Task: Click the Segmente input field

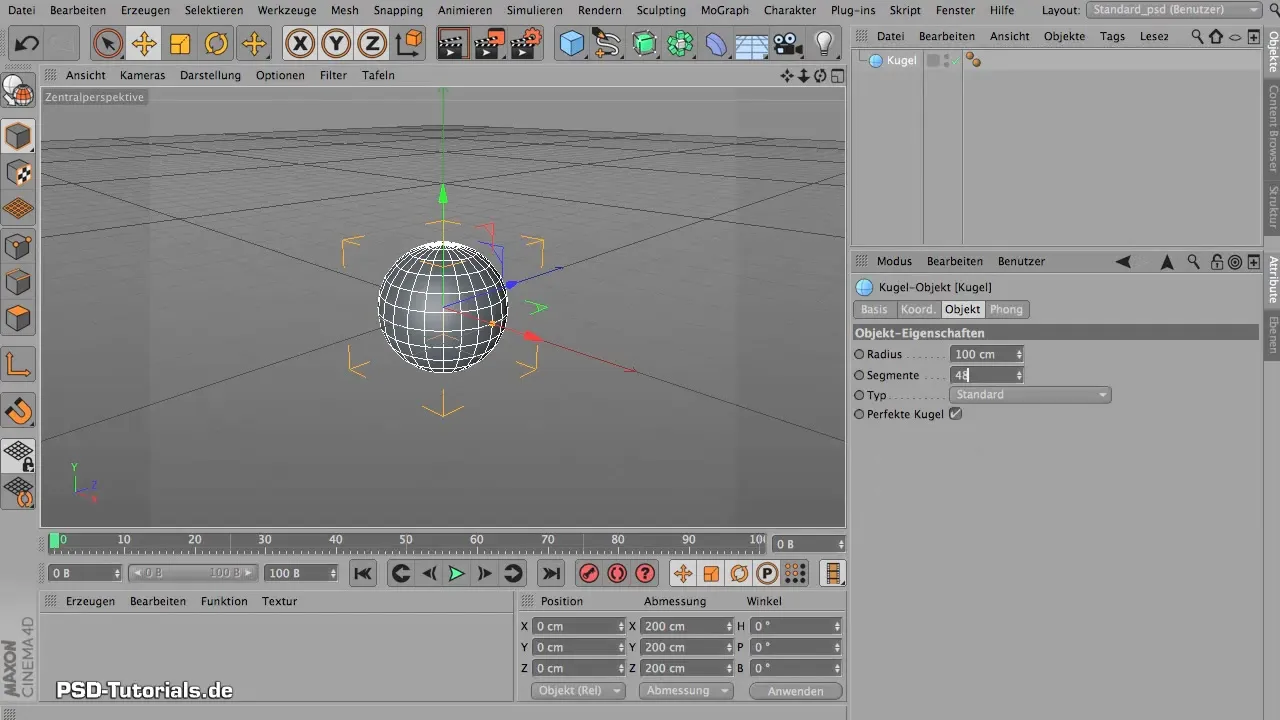Action: 981,375
